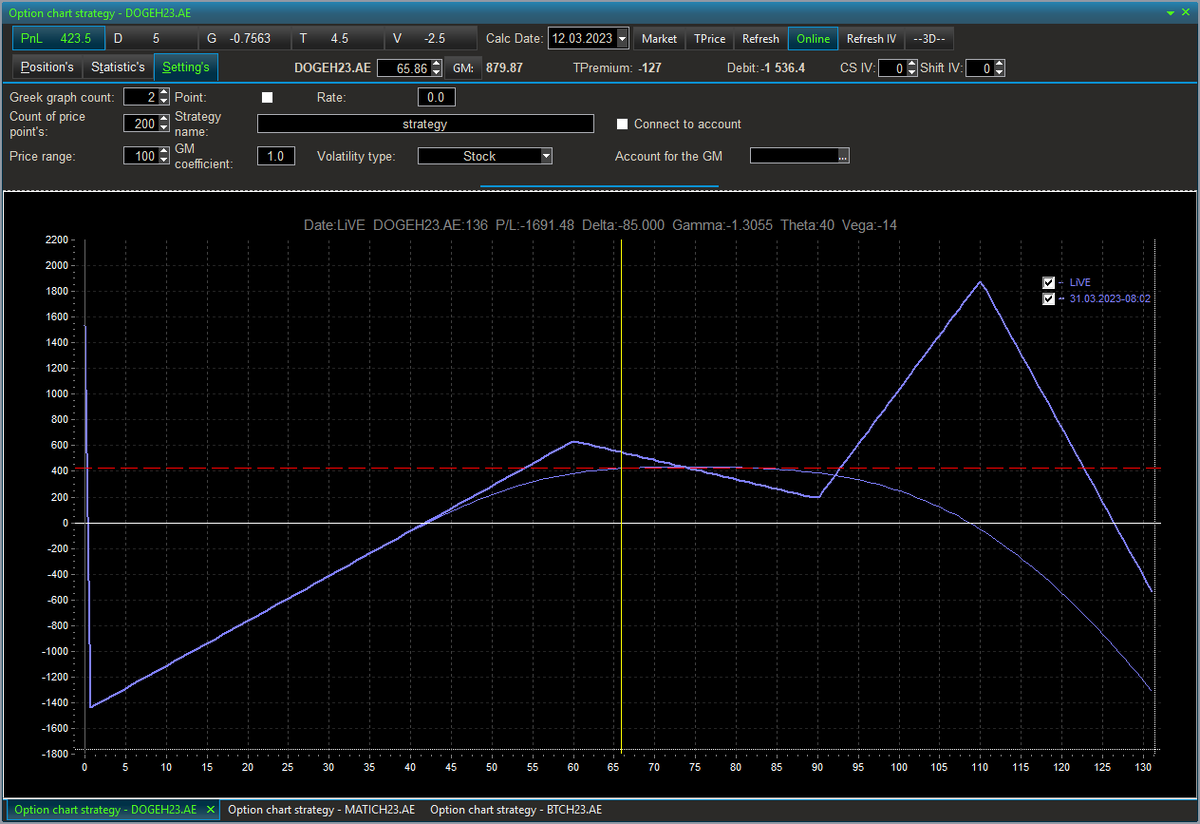
Task: Focus the GM coefficient field
Action: [276, 156]
